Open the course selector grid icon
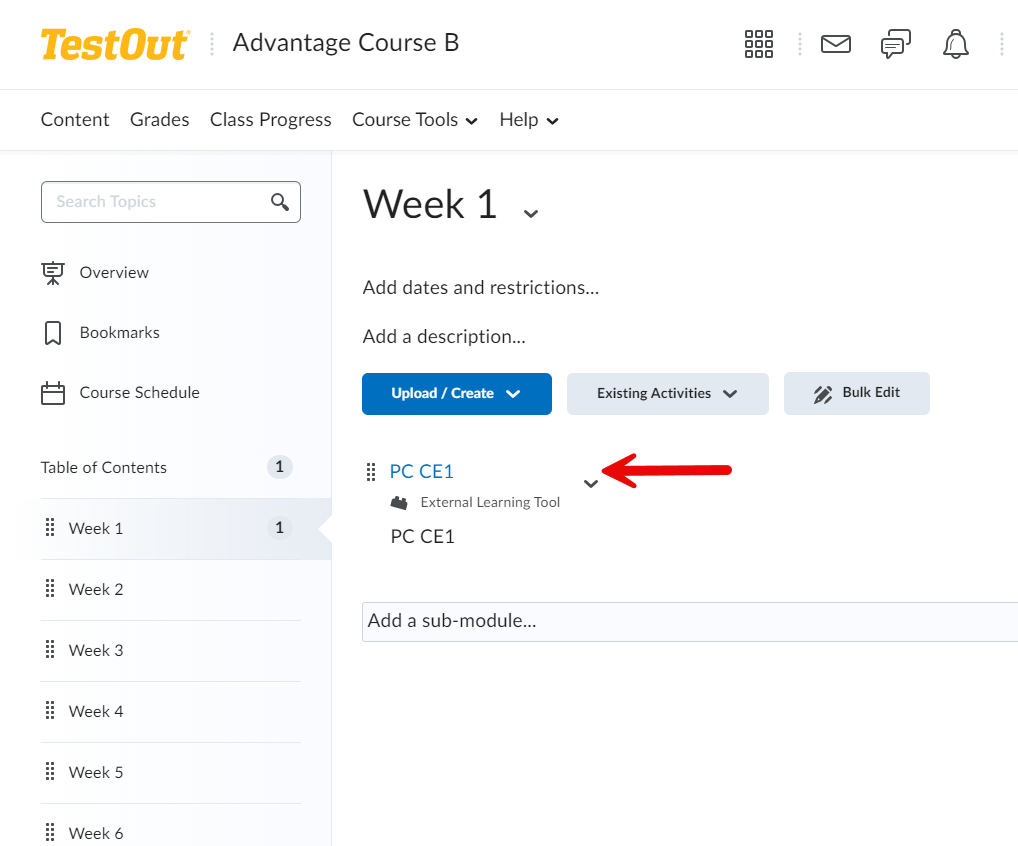The image size is (1018, 846). pos(758,44)
